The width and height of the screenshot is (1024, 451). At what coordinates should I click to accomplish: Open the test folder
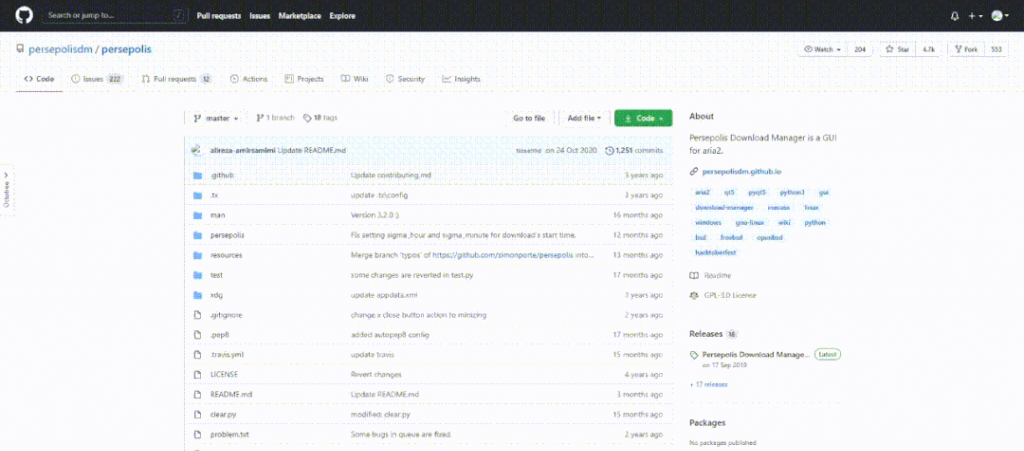click(216, 275)
